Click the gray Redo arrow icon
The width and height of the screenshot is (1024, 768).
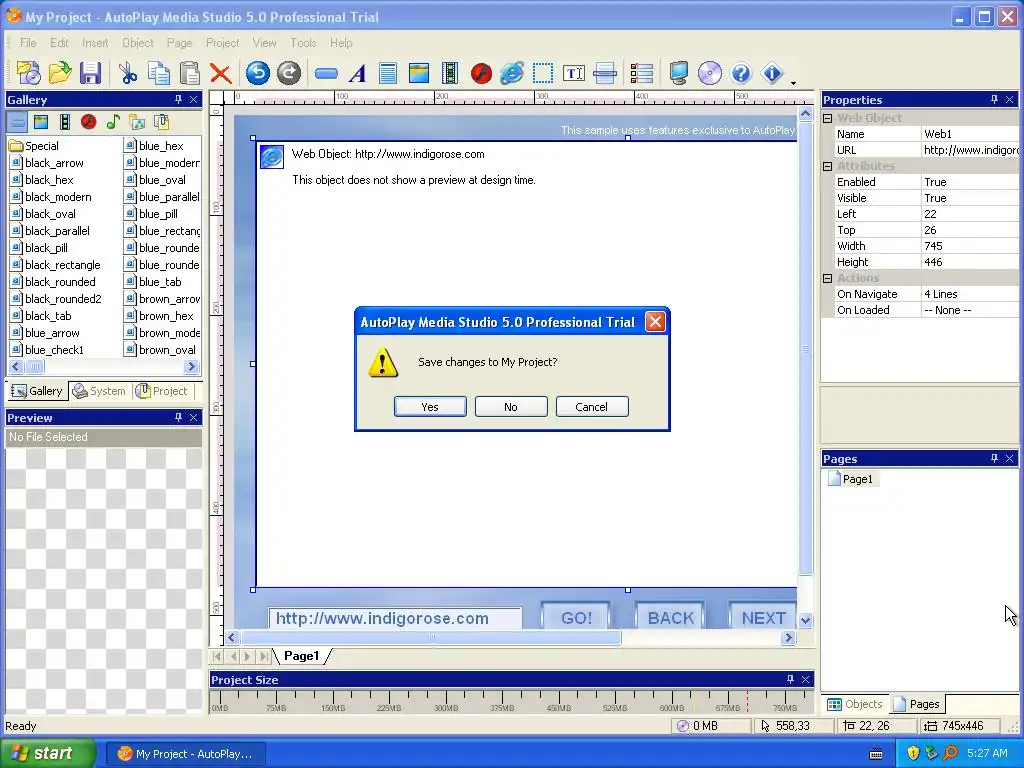[289, 73]
